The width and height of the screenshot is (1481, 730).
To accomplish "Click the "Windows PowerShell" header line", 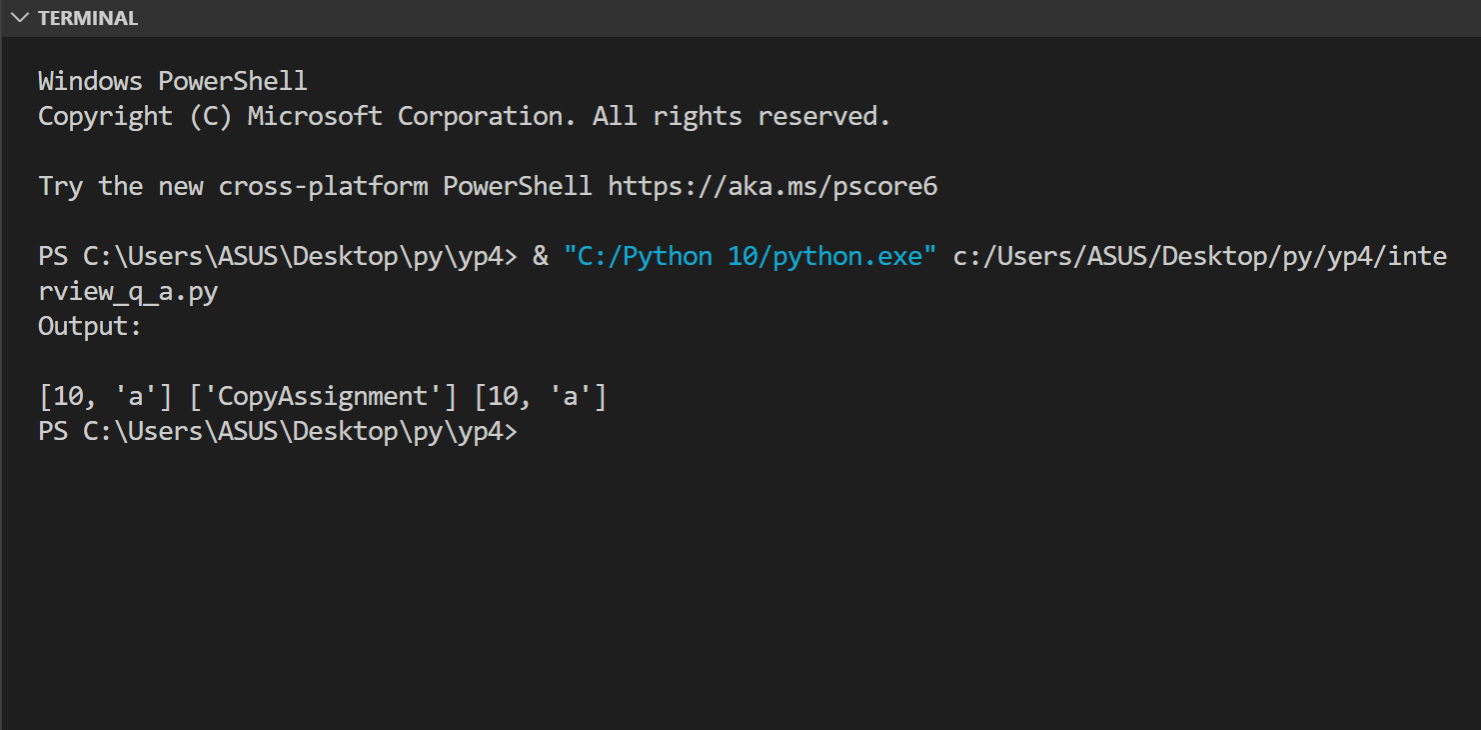I will tap(172, 81).
